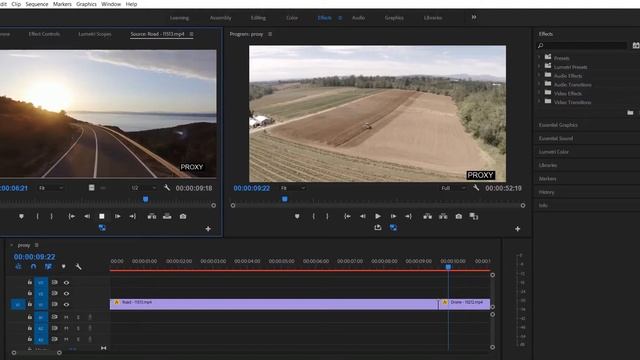640x360 pixels.
Task: Open Source monitor button editor plus icon
Action: point(208,229)
